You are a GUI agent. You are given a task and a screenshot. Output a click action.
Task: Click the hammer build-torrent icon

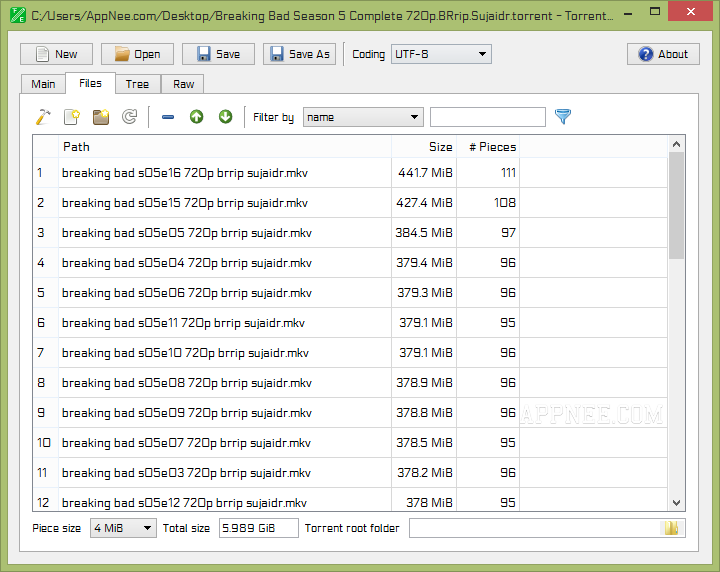click(x=43, y=117)
